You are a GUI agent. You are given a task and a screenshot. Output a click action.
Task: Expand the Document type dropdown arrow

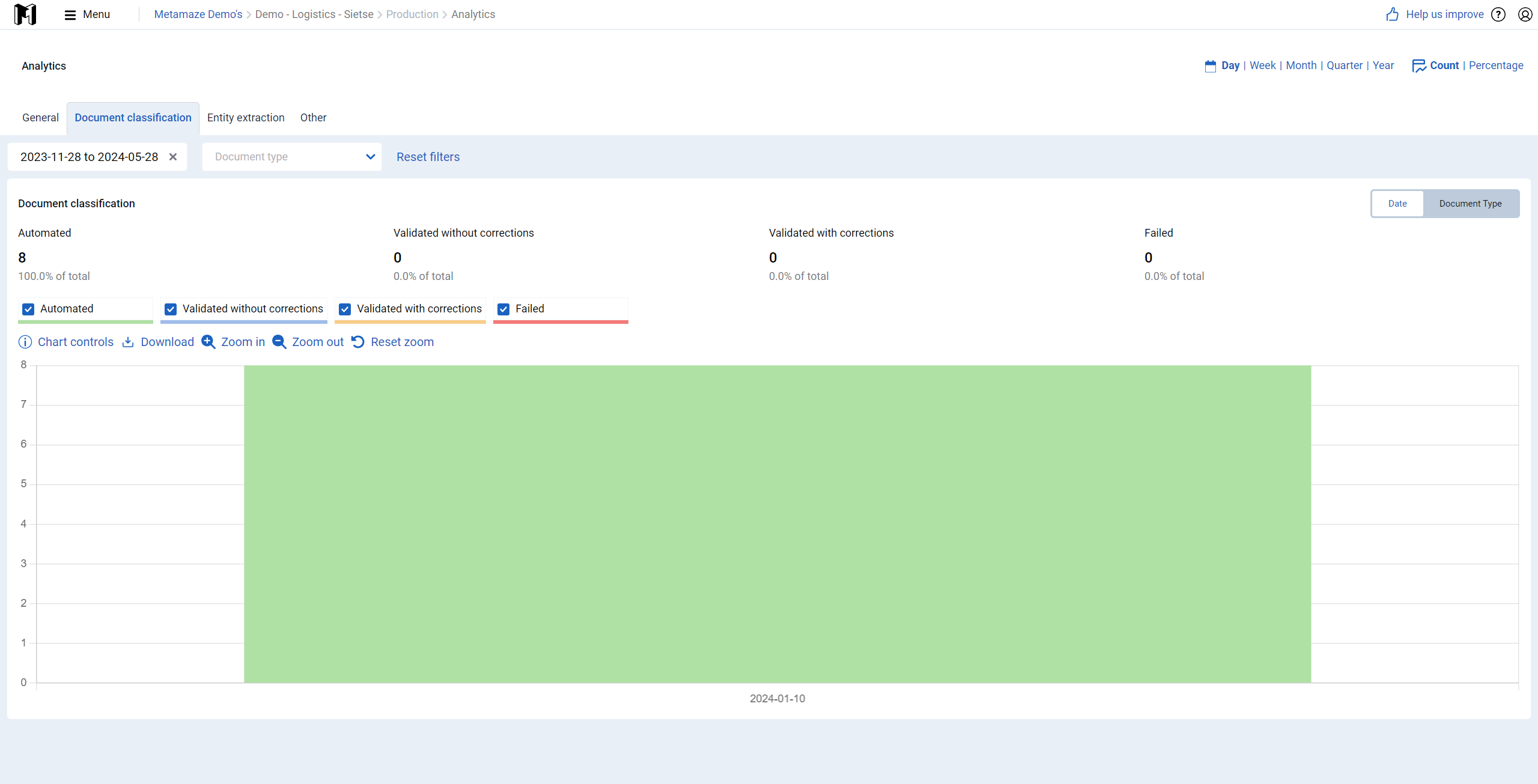[x=371, y=157]
